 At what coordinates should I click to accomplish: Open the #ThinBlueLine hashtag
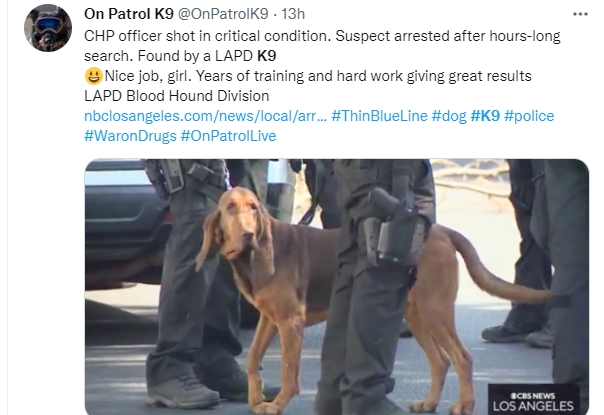(x=379, y=116)
